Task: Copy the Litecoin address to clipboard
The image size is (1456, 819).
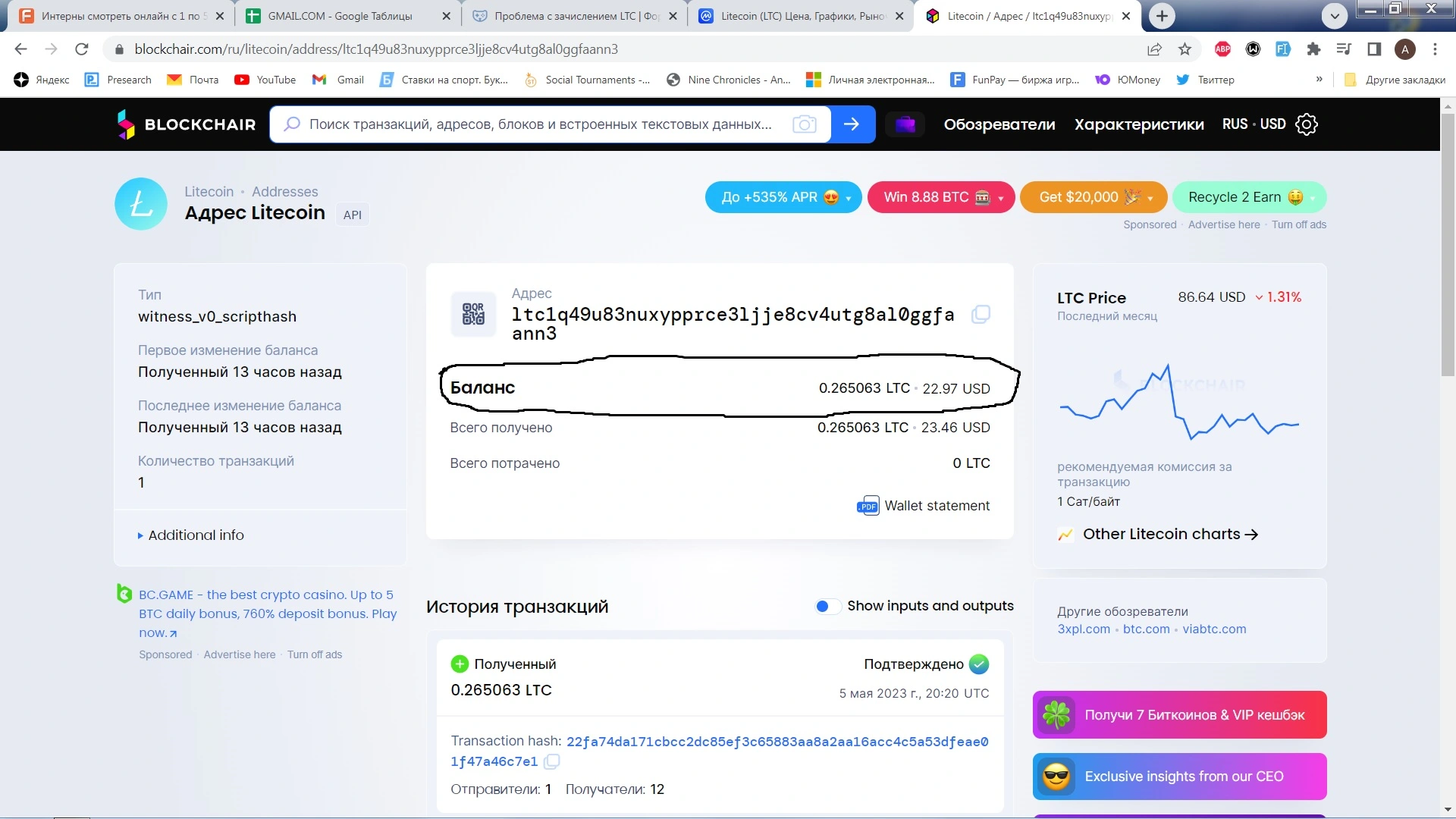Action: (x=981, y=314)
